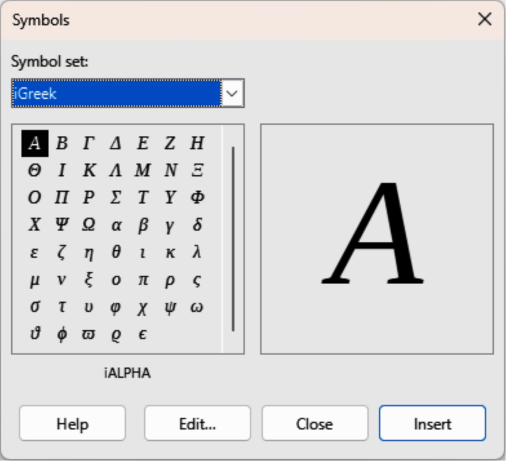Select the capital Upsilon symbol
506x461 pixels.
[170, 198]
